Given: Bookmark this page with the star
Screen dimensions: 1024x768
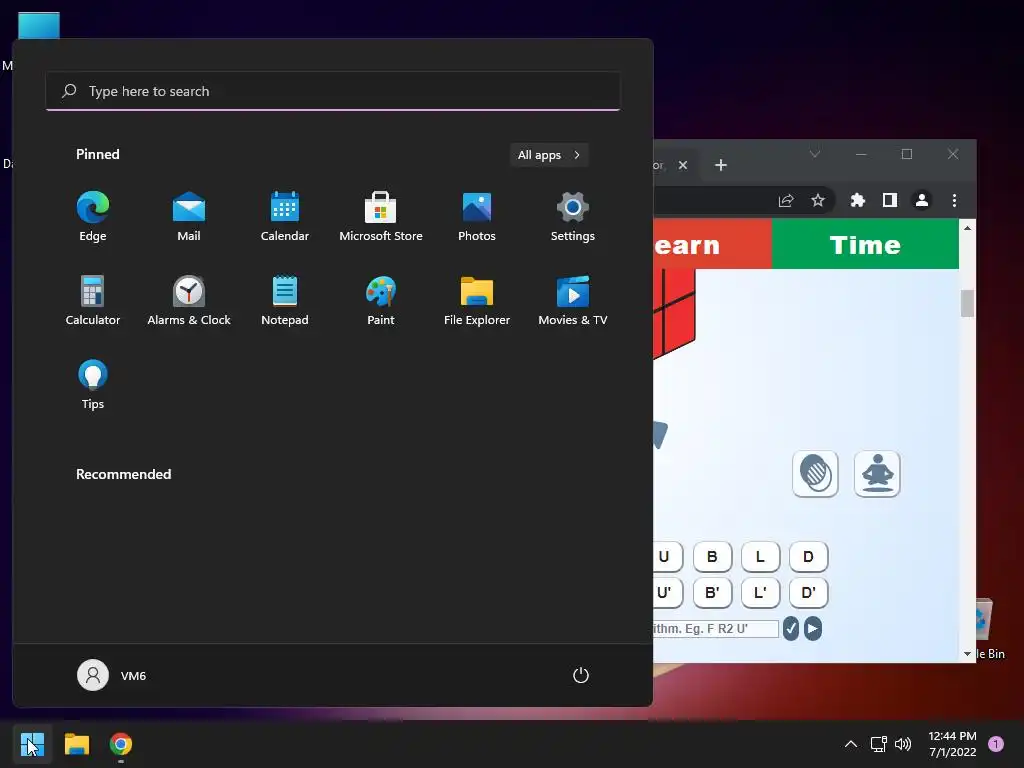Looking at the screenshot, I should (818, 200).
